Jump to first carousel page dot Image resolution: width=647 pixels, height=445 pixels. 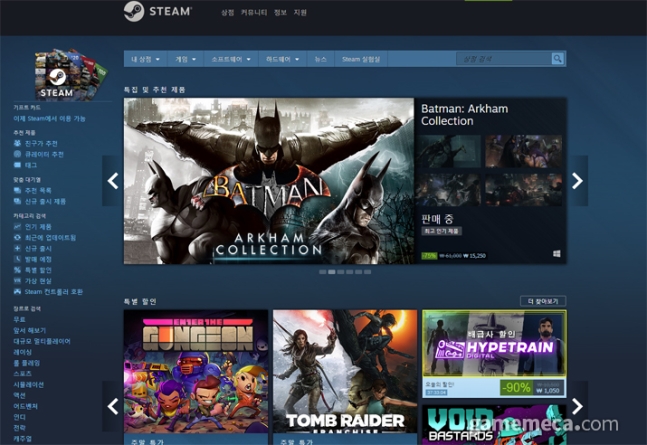tap(323, 272)
